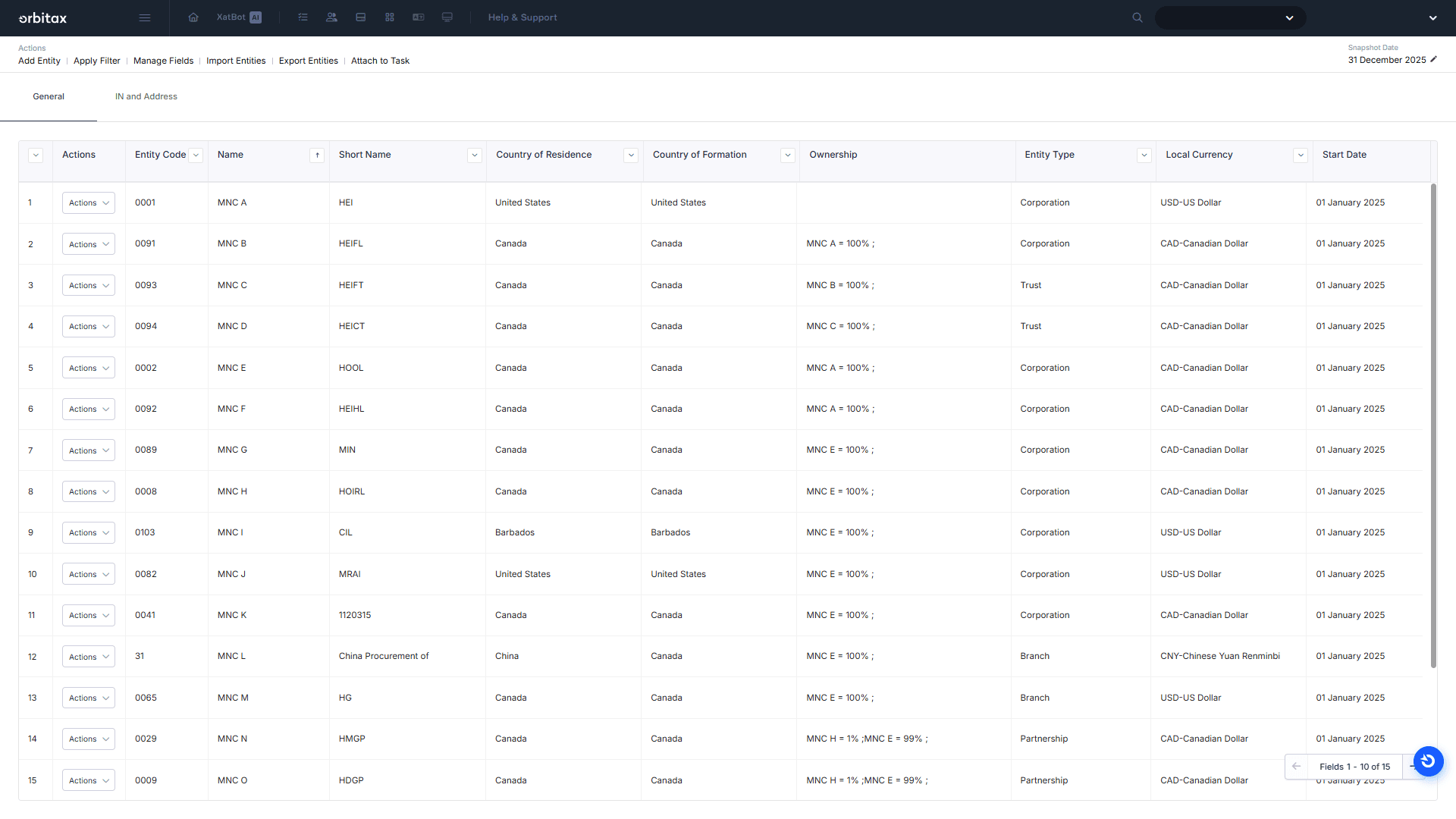Viewport: 1456px width, 819px height.
Task: Click the blue circular refresh floating button
Action: tap(1428, 761)
